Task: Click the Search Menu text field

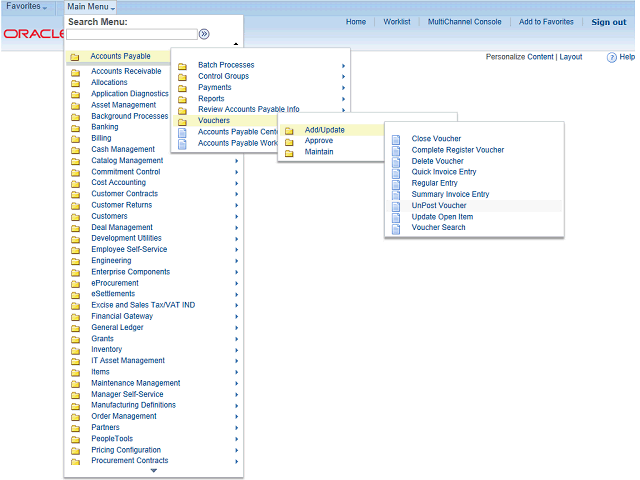Action: point(131,34)
